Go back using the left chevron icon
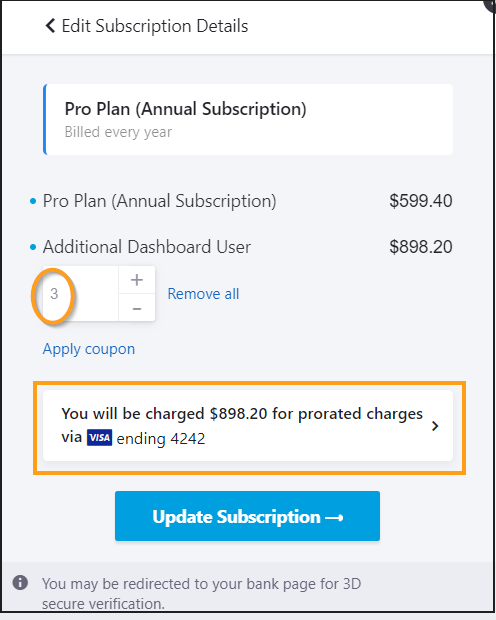496x620 pixels. [x=50, y=26]
